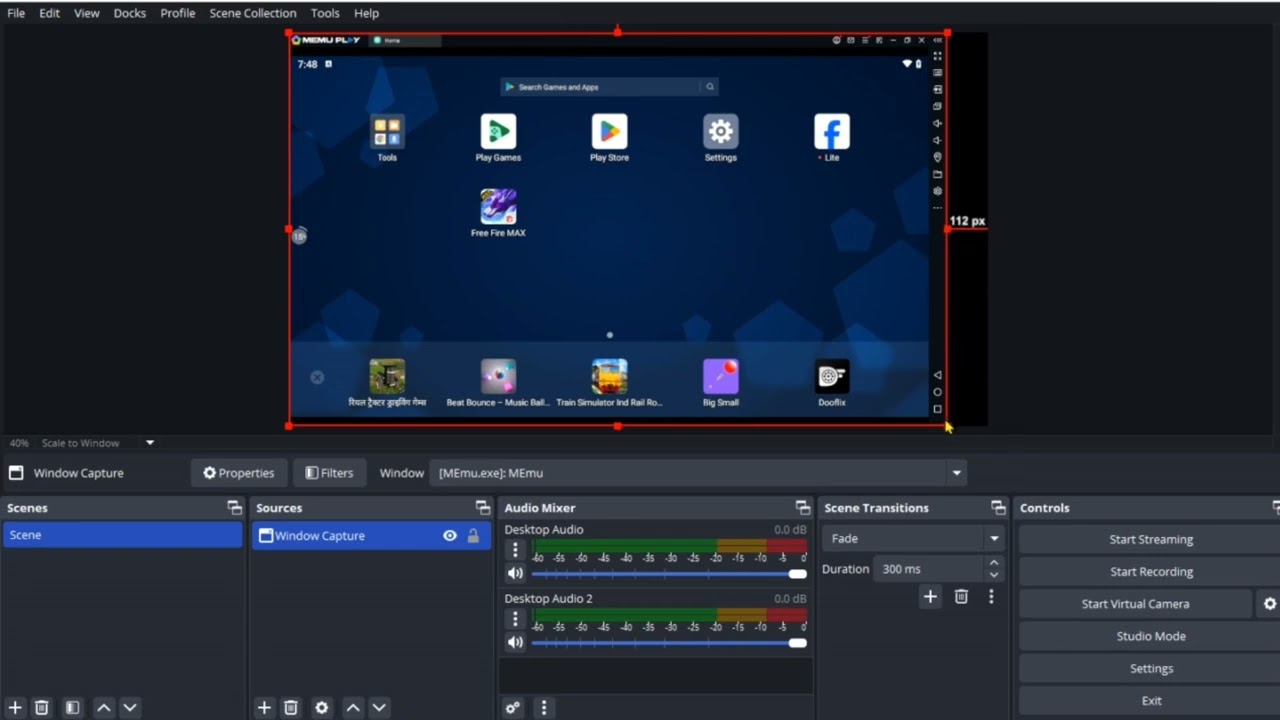Add a configurable scene transition
Screen dimensions: 1280x720
click(x=930, y=596)
